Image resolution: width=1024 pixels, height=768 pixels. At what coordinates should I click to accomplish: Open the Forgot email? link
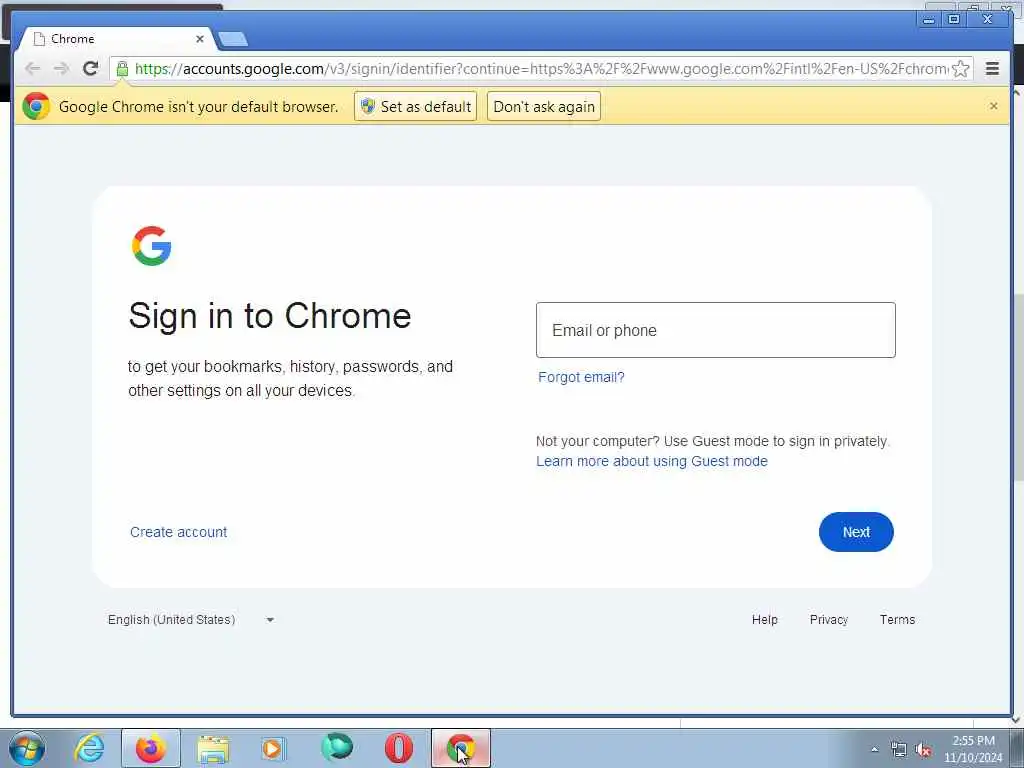(581, 377)
